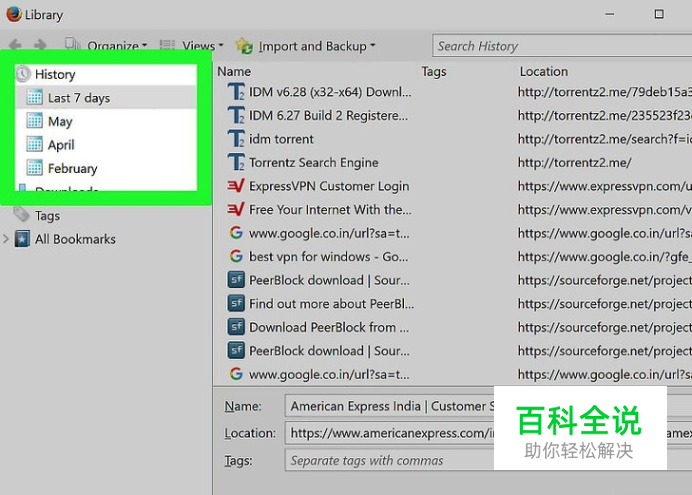Click Google icon beside best vpn for windows
The image size is (692, 495).
coord(236,256)
